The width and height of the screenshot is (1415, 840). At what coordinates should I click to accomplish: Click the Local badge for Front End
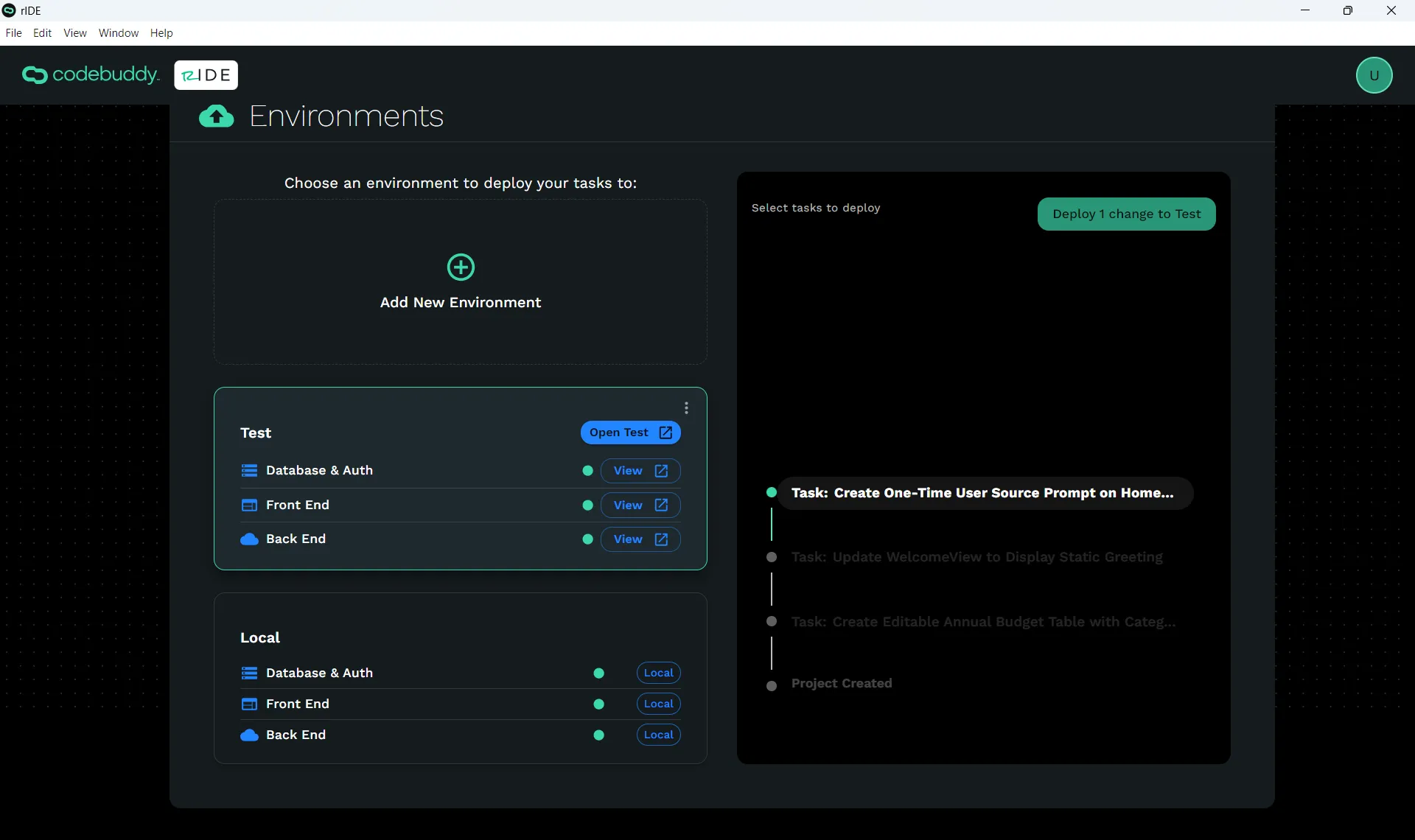[658, 704]
